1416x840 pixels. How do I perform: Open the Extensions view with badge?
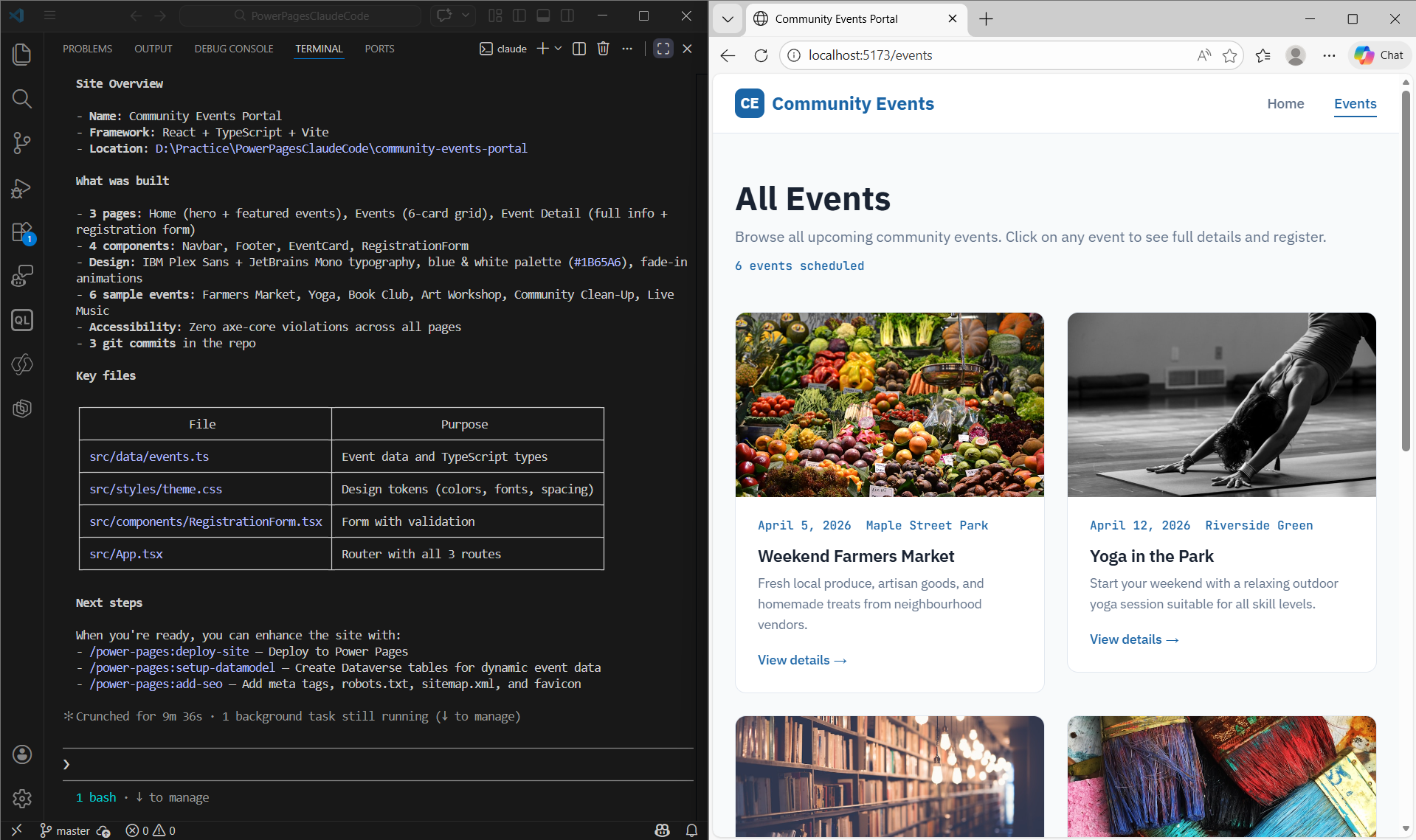tap(22, 232)
